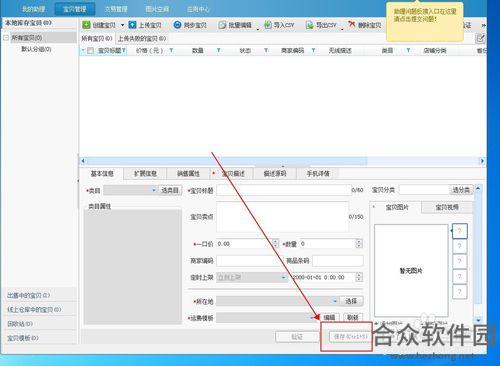Viewport: 500px width, 366px height.
Task: Click the 批量编辑 batch edit icon
Action: [222, 25]
